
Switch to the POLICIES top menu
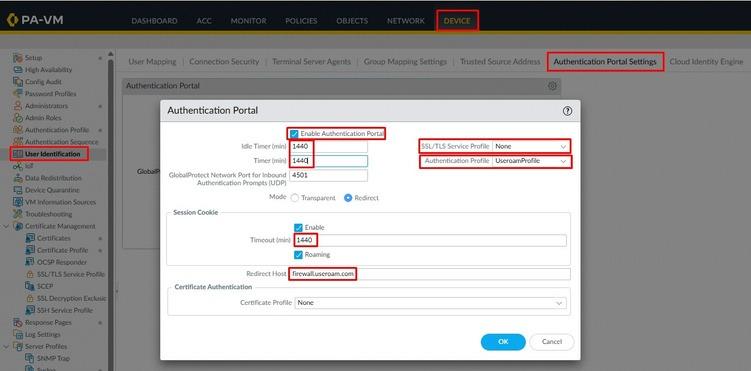pos(301,21)
